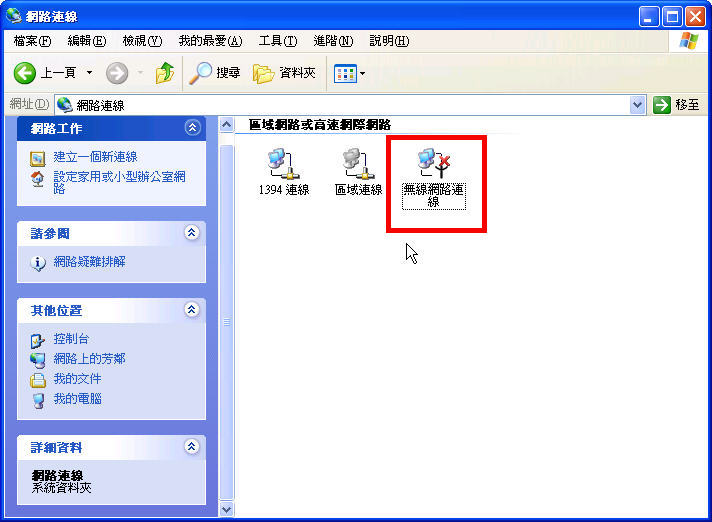Click the green 移至 go arrow
Viewport: 712px width, 522px height.
pos(662,105)
